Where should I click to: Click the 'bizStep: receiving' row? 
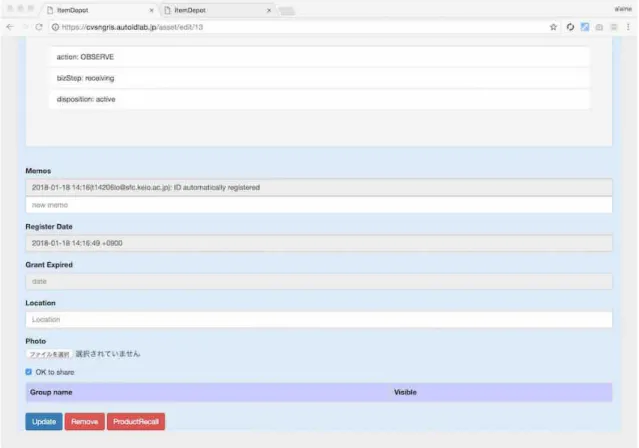click(x=320, y=78)
